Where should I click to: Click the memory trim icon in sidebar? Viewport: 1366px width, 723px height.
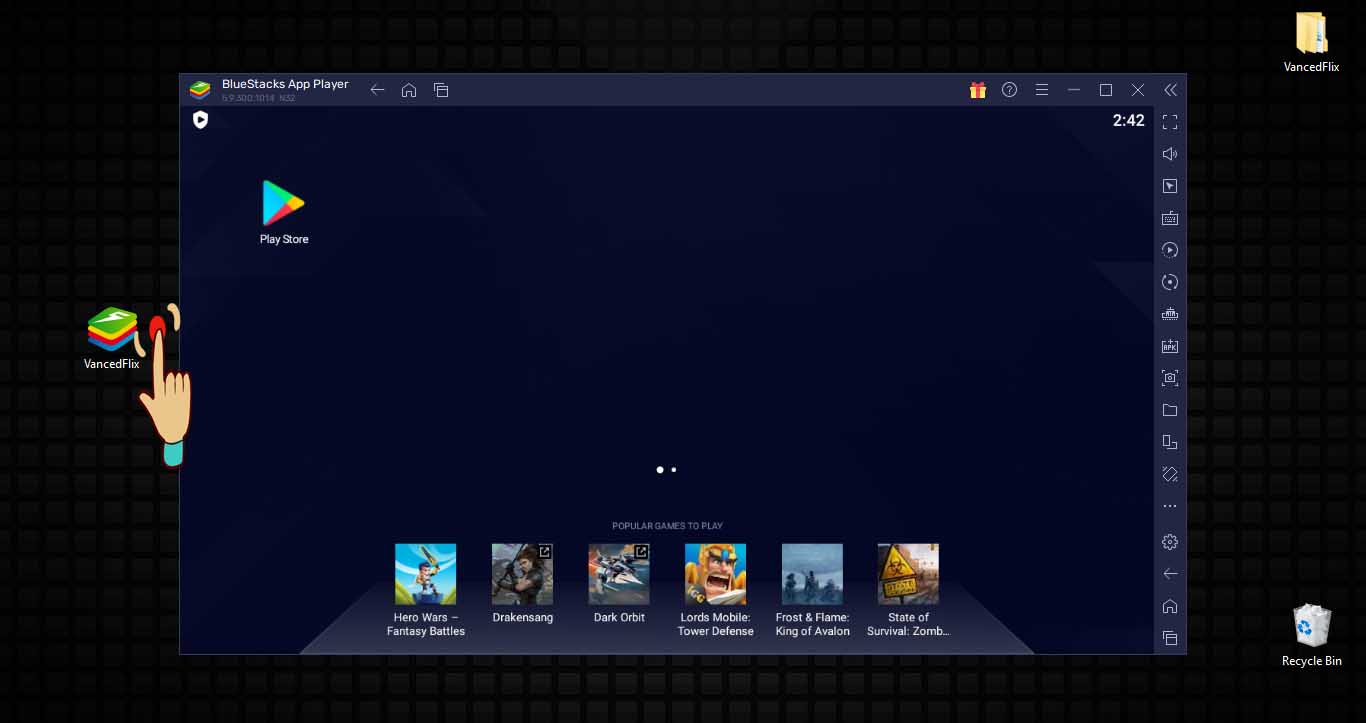[1170, 314]
